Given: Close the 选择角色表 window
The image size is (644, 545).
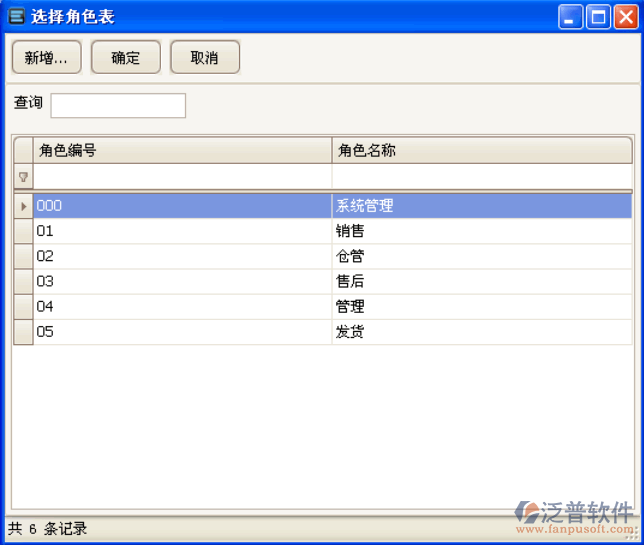Looking at the screenshot, I should (x=626, y=17).
